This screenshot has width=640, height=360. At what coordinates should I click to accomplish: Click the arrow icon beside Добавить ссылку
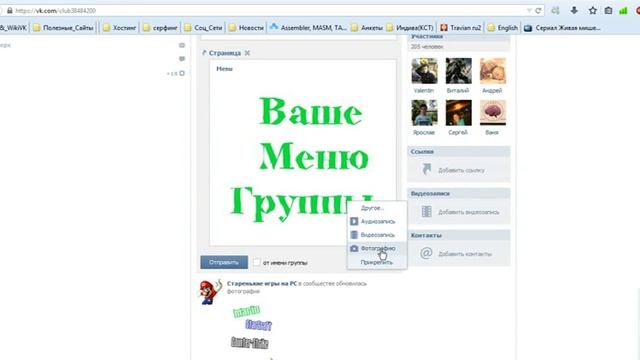[427, 169]
